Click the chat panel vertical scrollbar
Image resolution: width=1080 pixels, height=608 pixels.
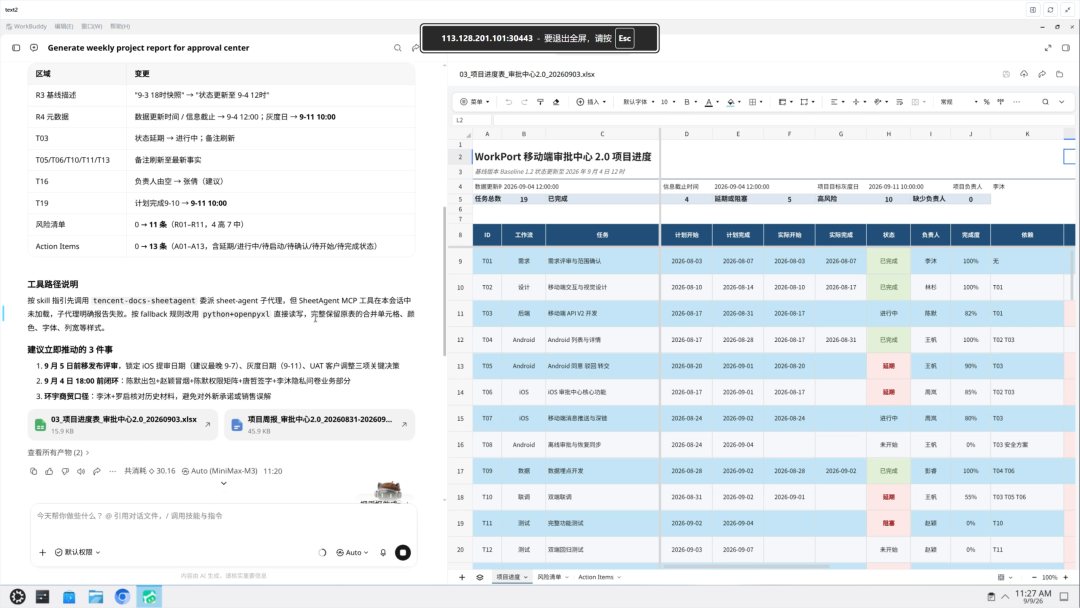[x=444, y=281]
